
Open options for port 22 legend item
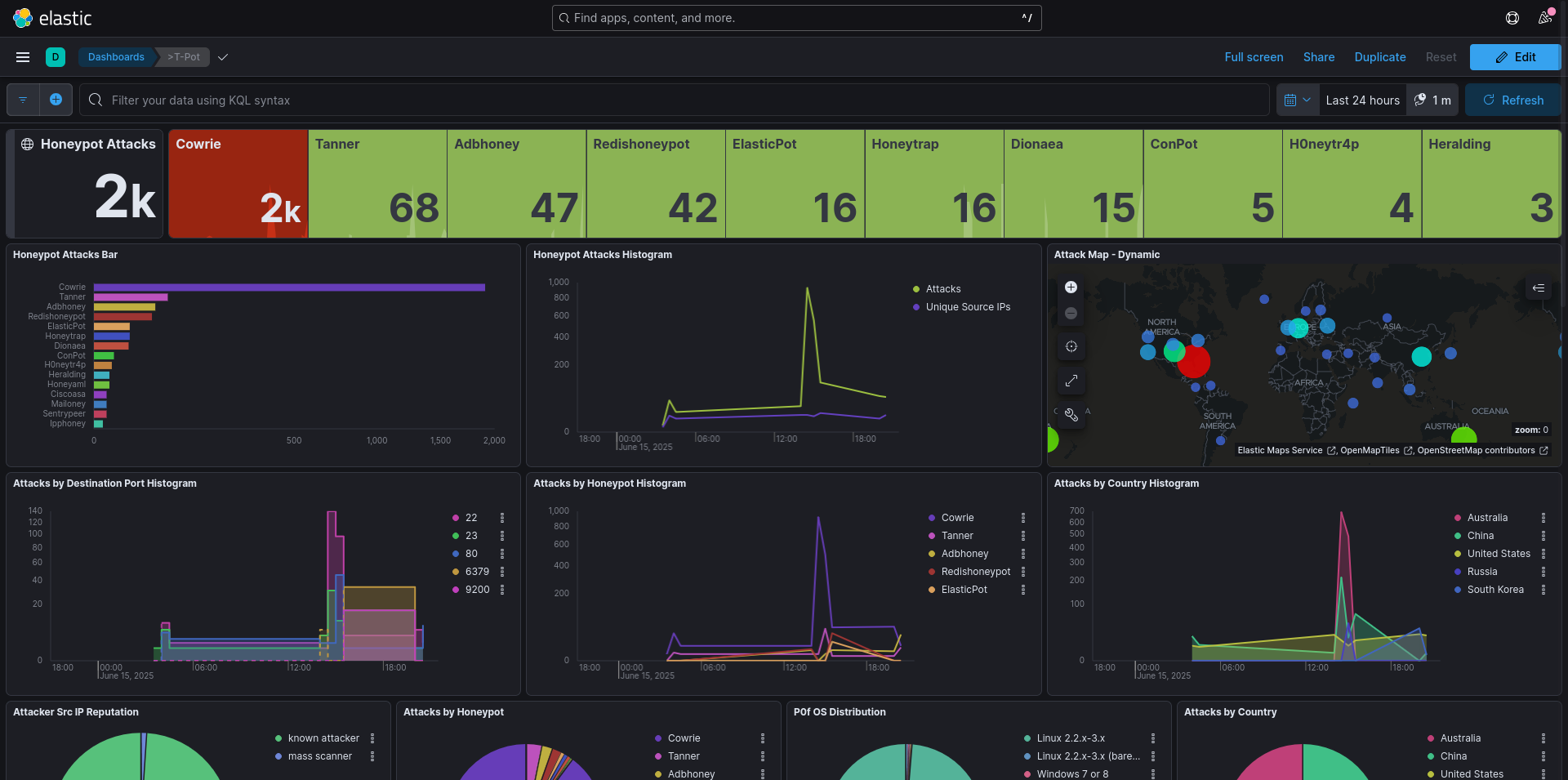[x=502, y=518]
